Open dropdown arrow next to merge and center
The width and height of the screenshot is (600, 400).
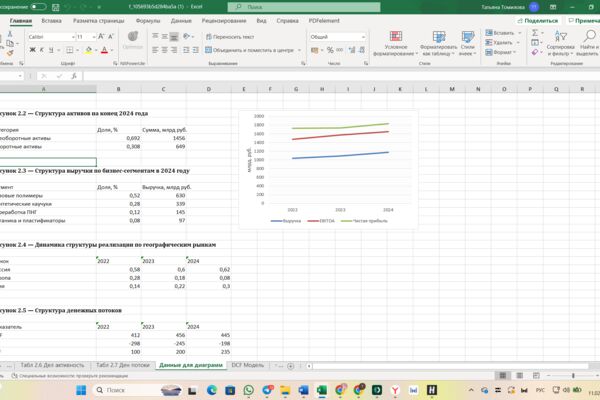[299, 50]
